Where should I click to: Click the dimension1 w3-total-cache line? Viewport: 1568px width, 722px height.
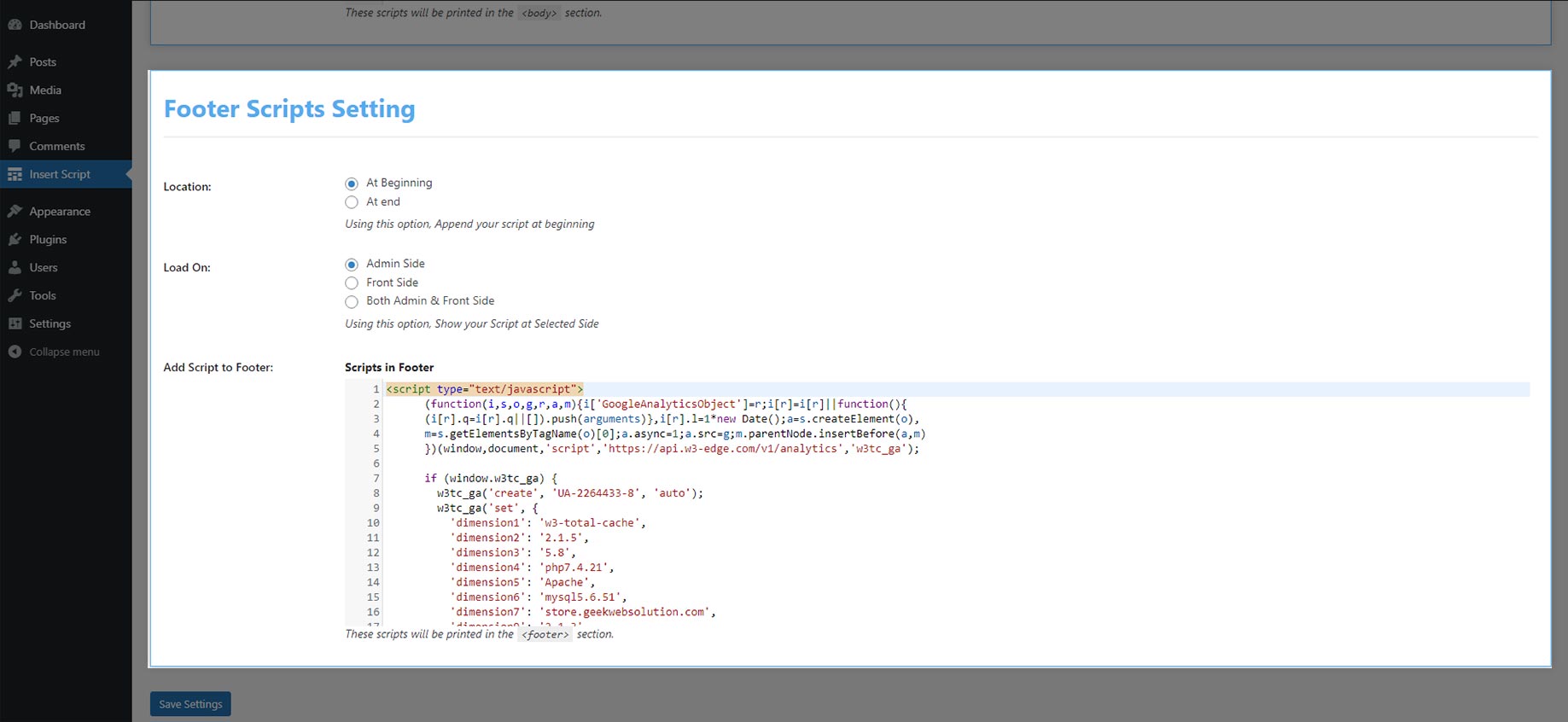548,523
